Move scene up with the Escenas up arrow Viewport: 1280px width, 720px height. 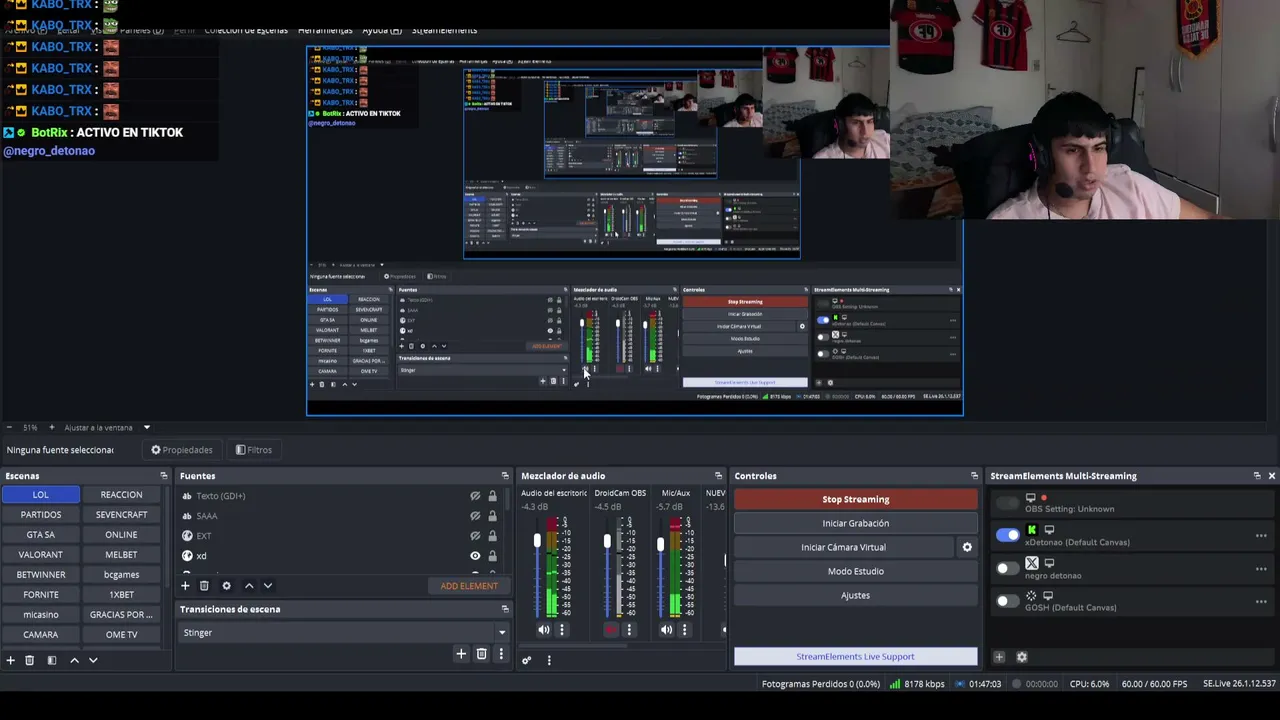pos(74,660)
